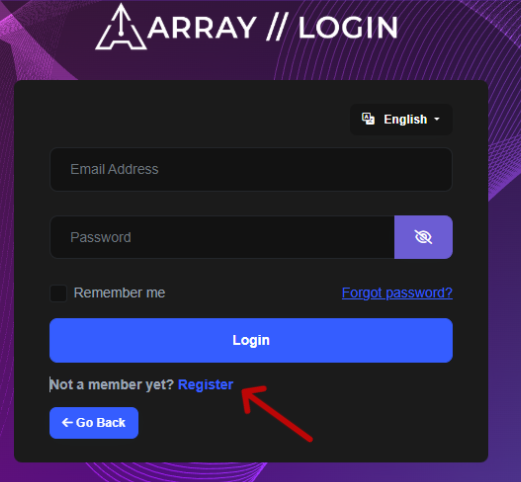Click the English label in language selector
Screen dimensions: 521x482
[x=405, y=119]
